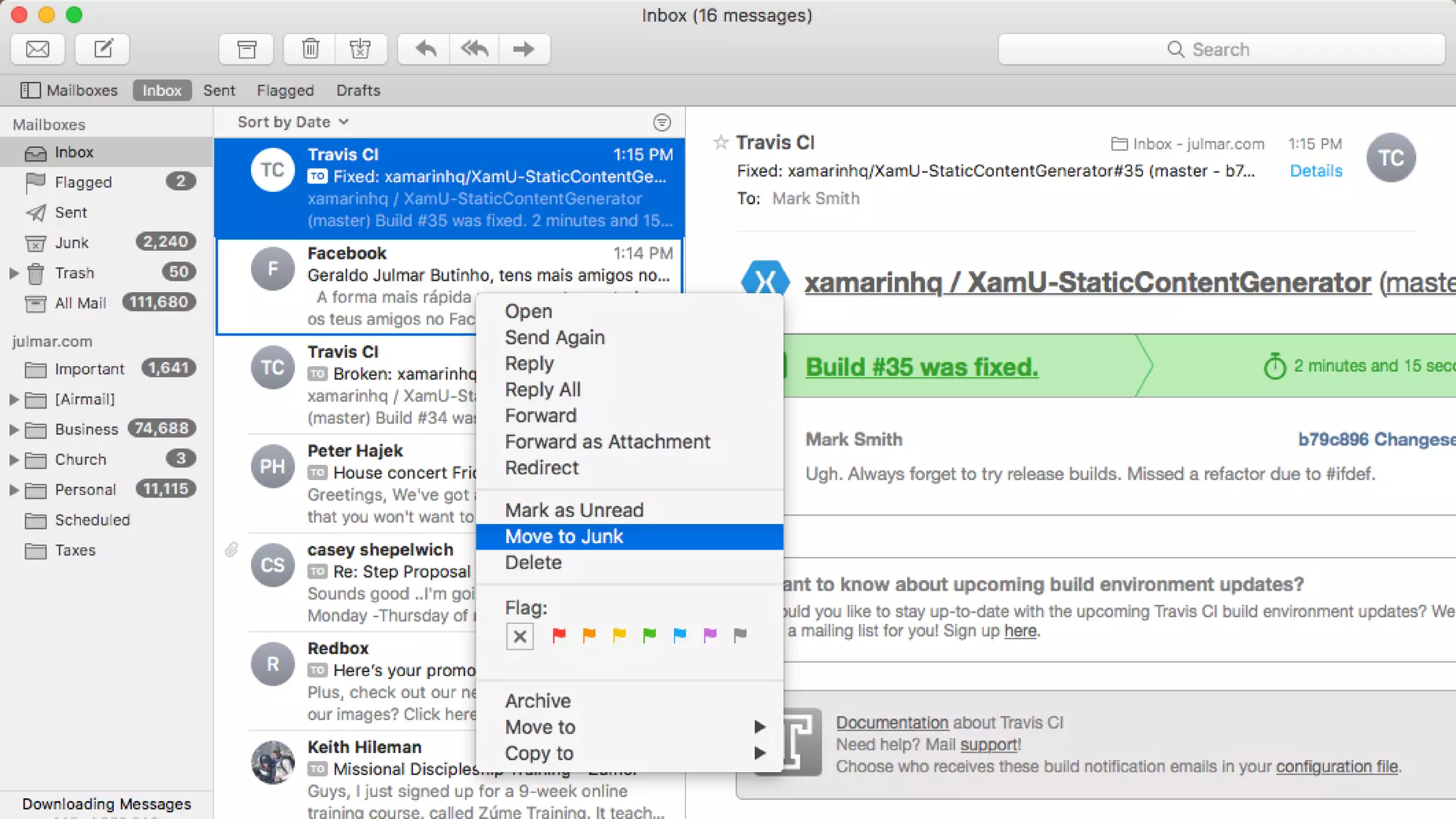Choose Move to Junk in context menu

(564, 537)
